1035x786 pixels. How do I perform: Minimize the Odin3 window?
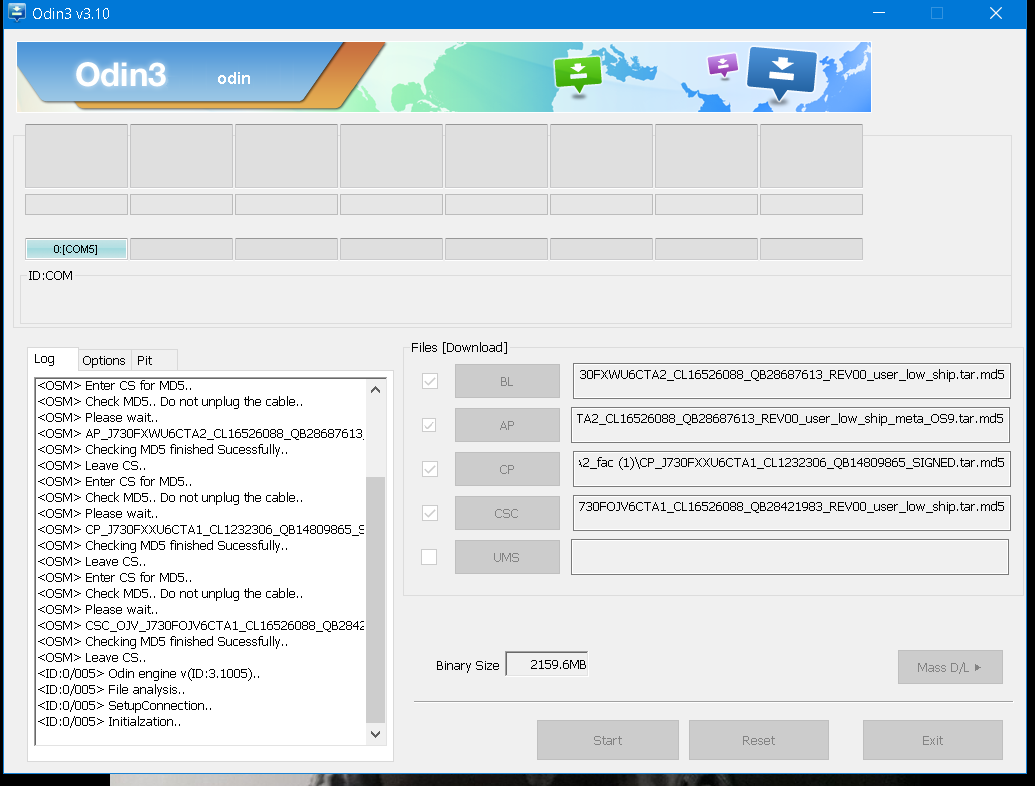[x=879, y=13]
